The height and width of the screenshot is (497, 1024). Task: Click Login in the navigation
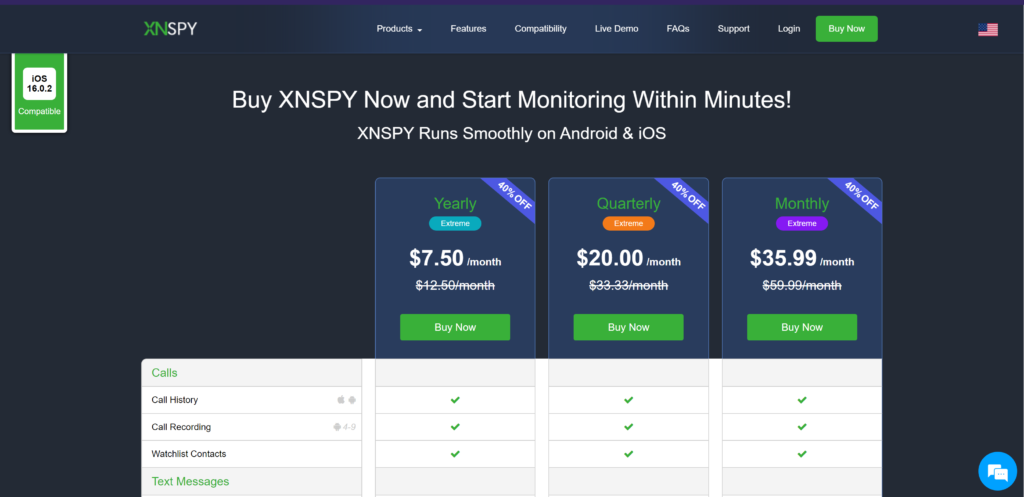tap(789, 29)
